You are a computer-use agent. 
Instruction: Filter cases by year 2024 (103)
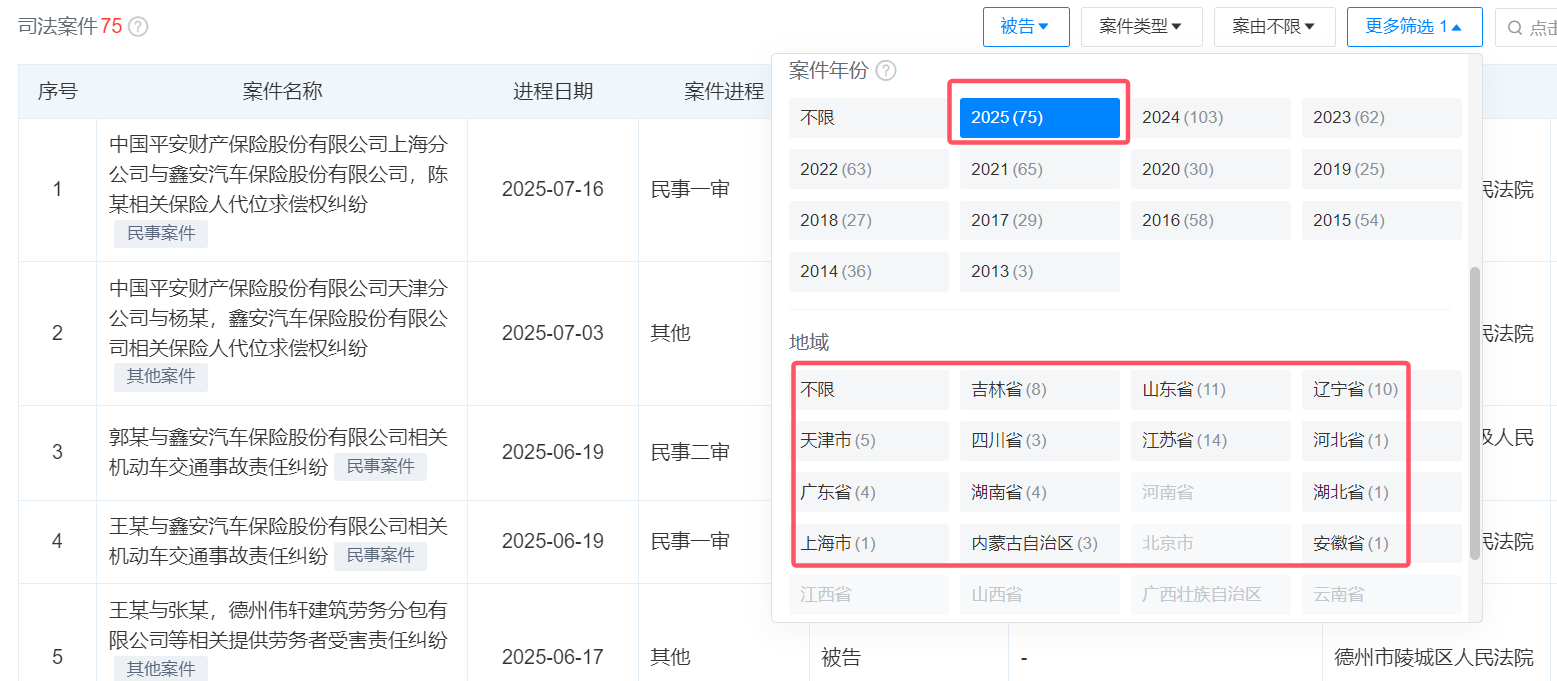click(x=1211, y=118)
